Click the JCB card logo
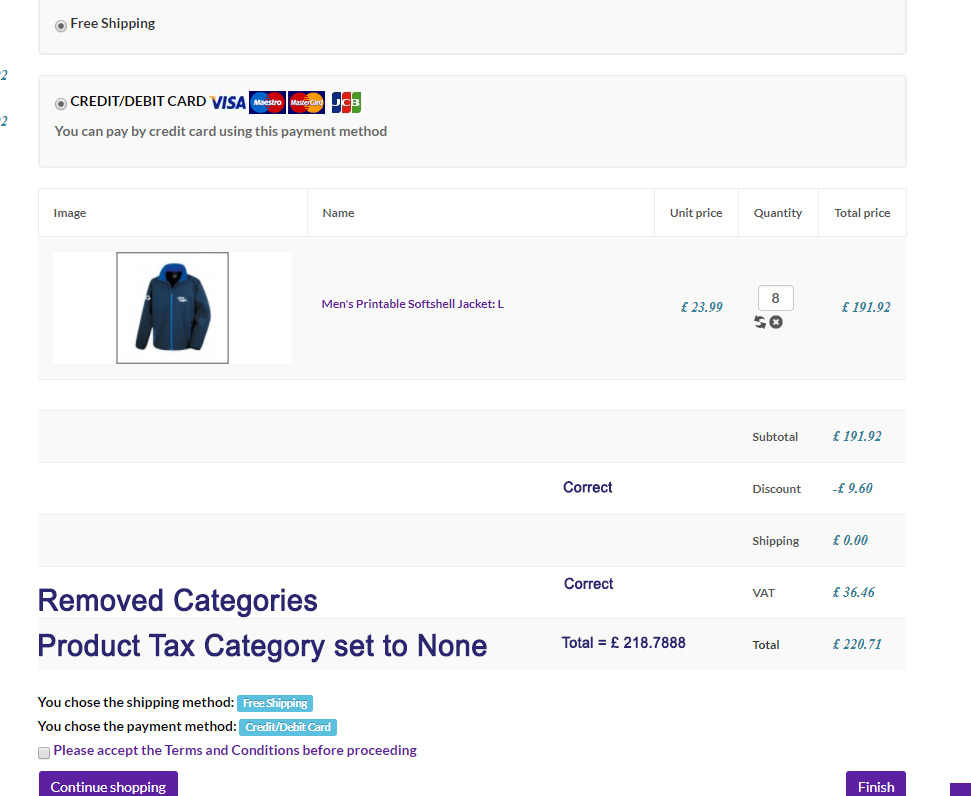971x796 pixels. [x=346, y=102]
